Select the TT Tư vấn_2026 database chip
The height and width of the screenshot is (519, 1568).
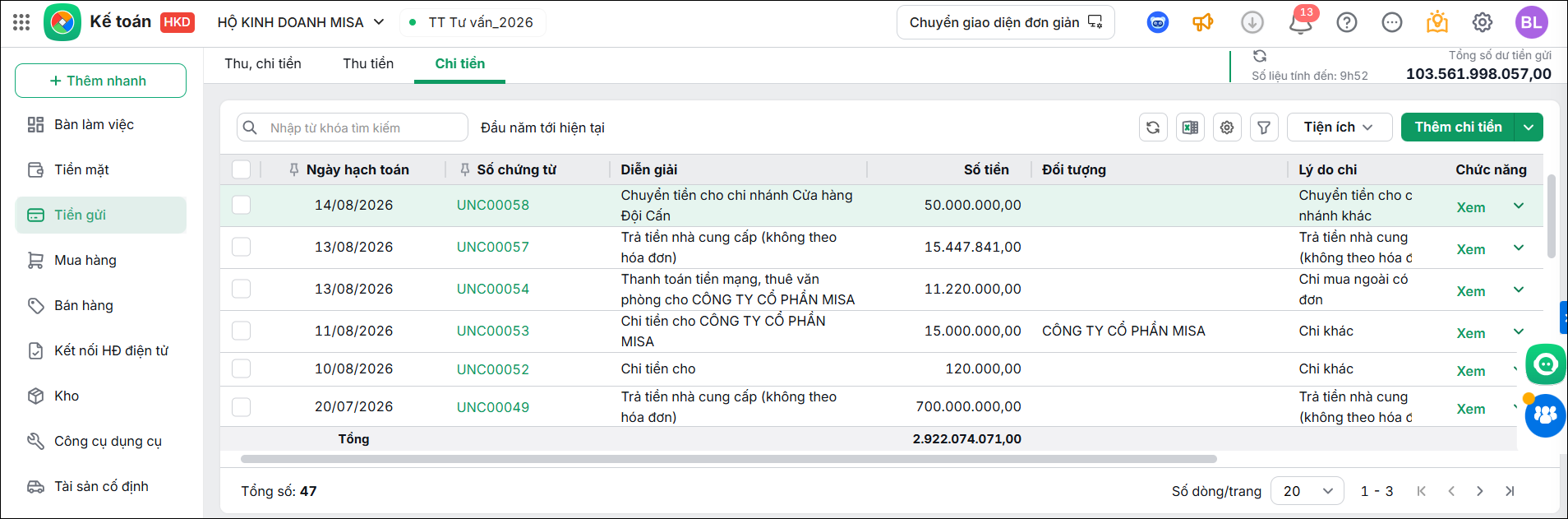[473, 22]
